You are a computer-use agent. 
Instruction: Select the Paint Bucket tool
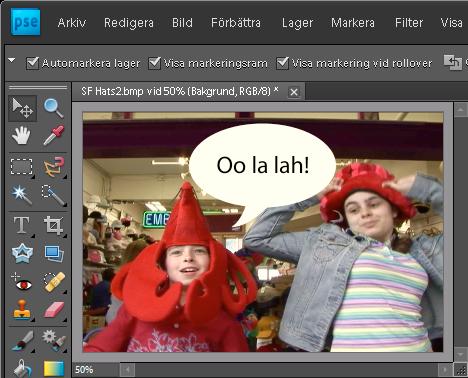[22, 368]
